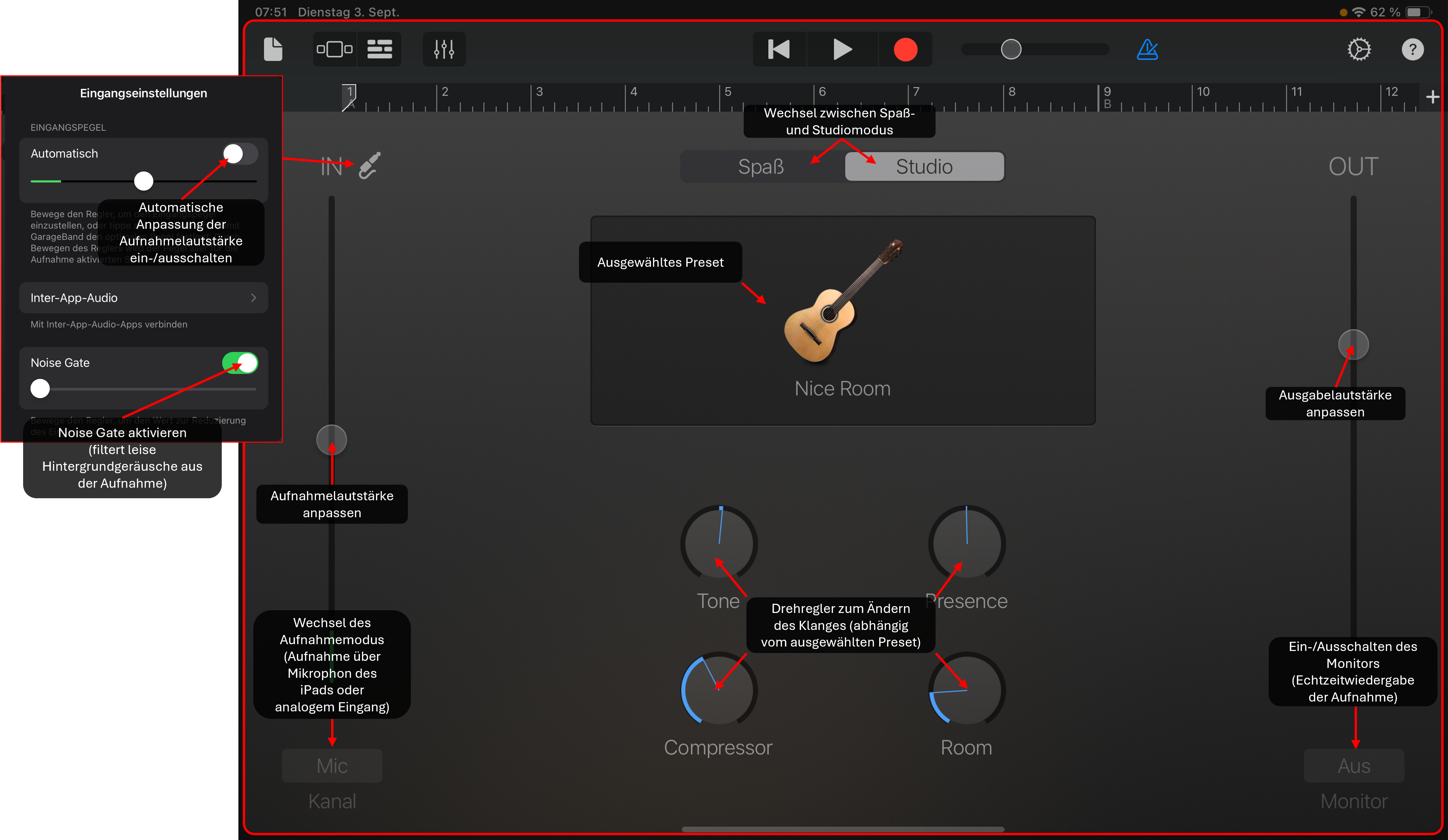
Task: Toggle the blue metronome icon
Action: coord(1147,49)
